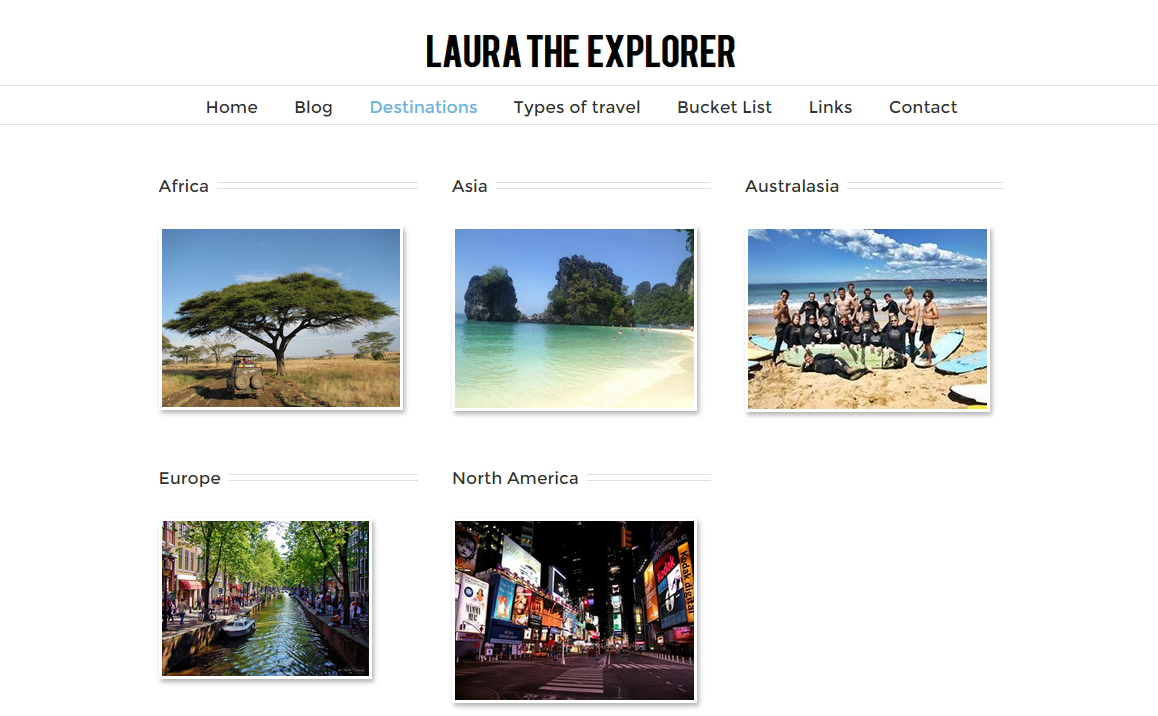1158x716 pixels.
Task: Open the Europe canal photo thumbnail
Action: click(x=265, y=599)
